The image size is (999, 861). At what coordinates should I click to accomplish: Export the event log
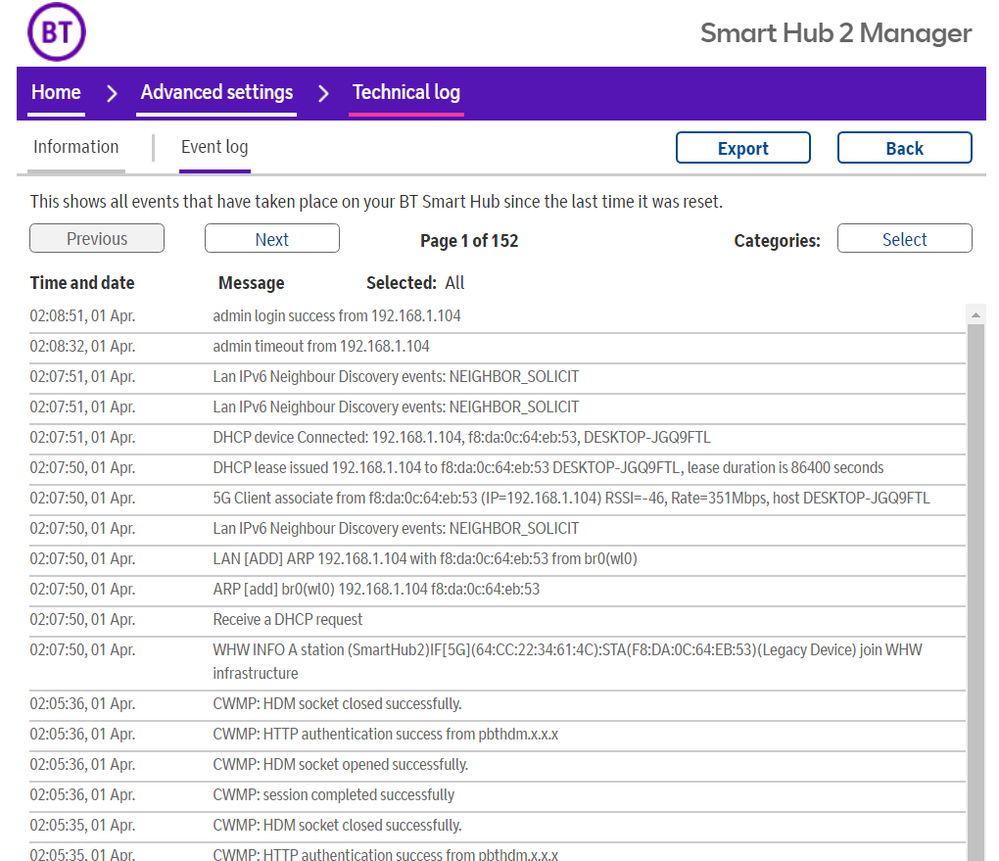click(743, 148)
